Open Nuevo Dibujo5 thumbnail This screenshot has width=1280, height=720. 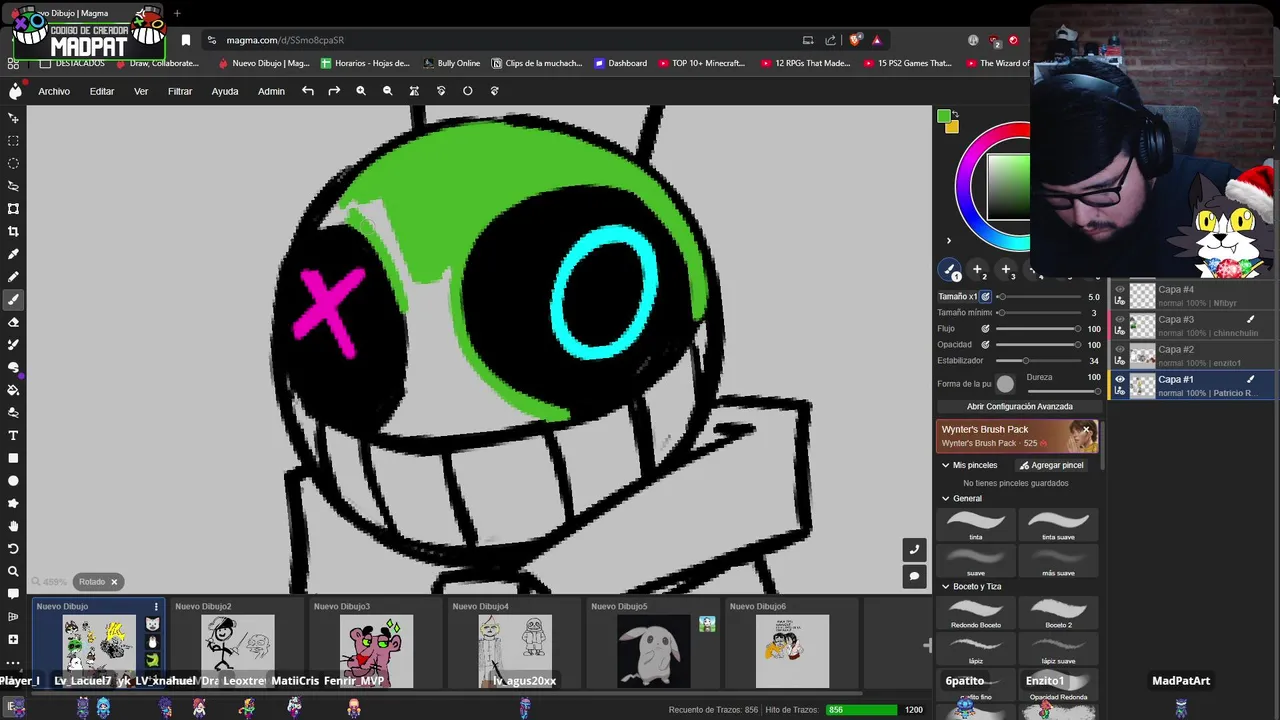pos(653,651)
